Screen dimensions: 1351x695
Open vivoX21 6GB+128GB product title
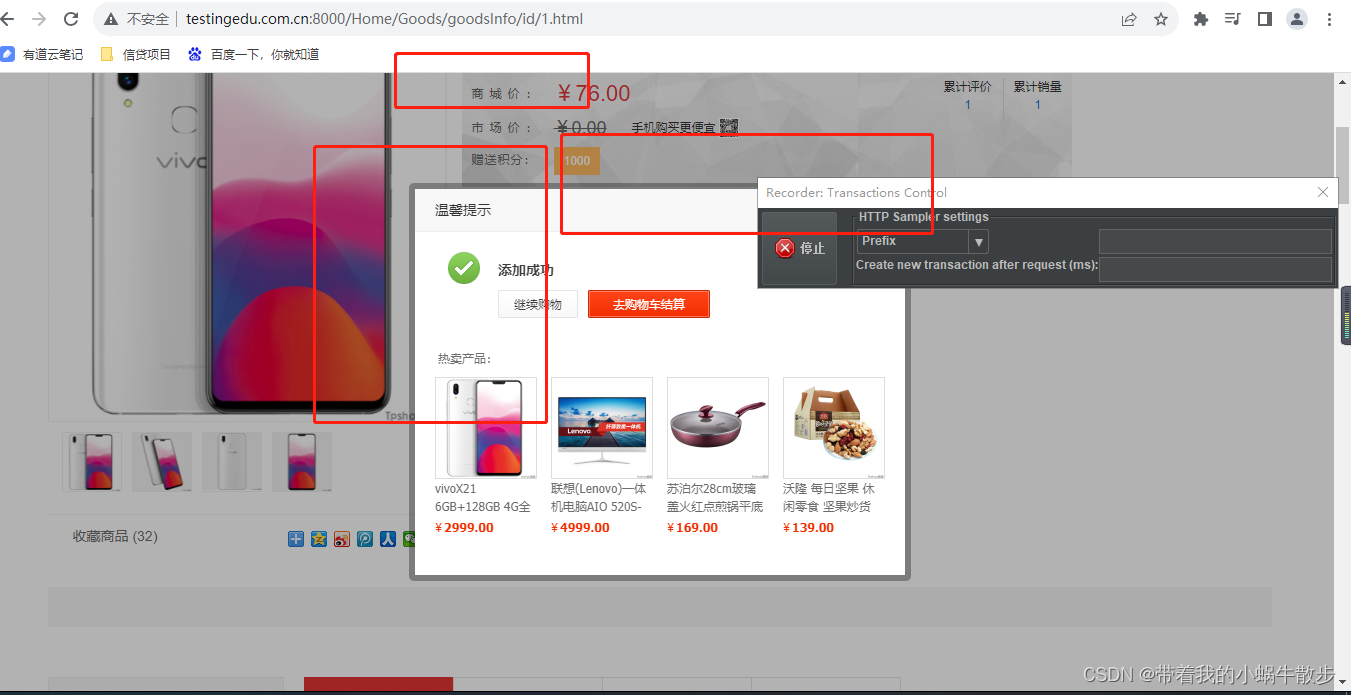pyautogui.click(x=484, y=498)
